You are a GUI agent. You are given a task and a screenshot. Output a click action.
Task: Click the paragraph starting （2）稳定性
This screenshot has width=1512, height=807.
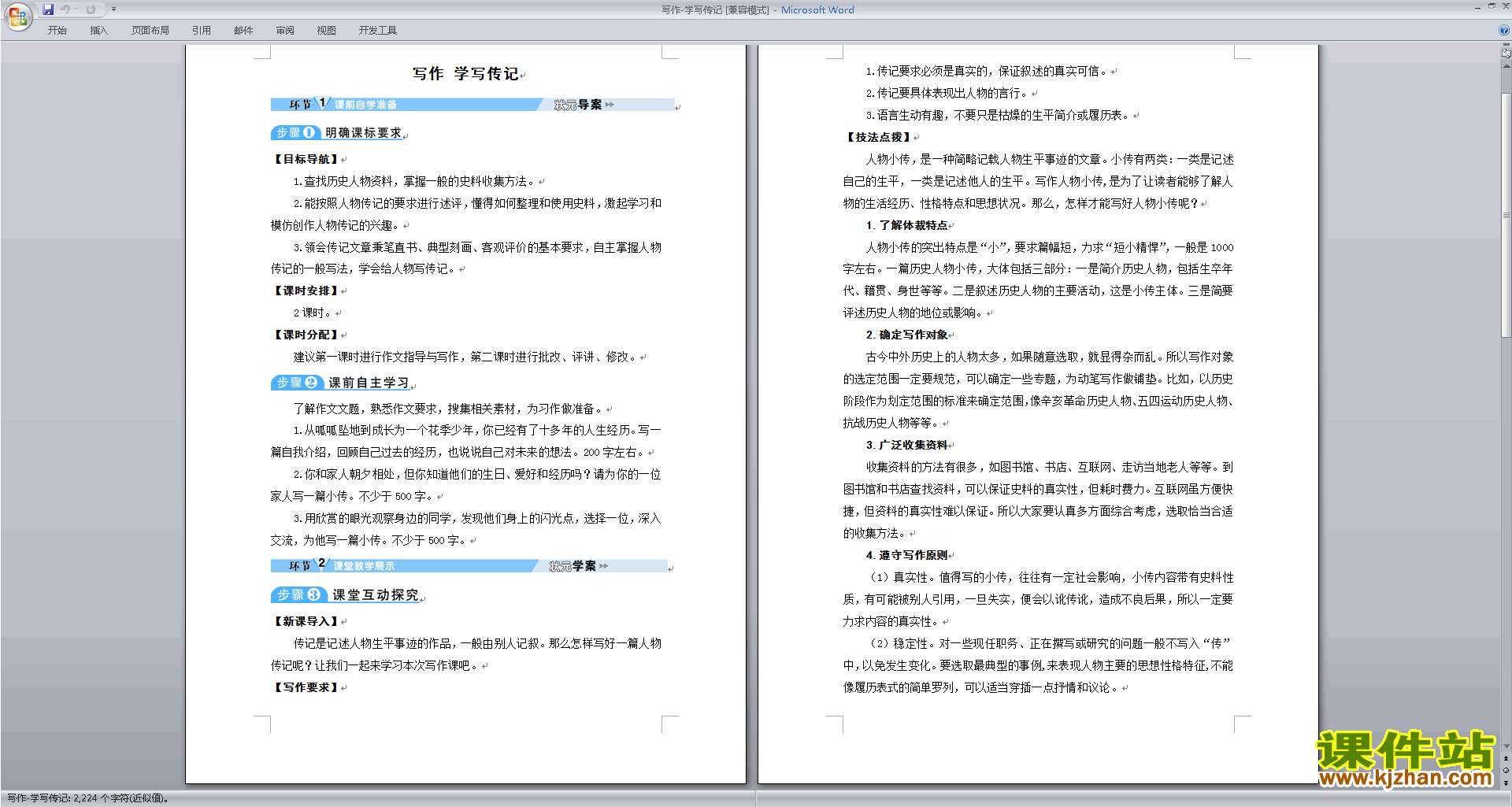[x=1038, y=665]
